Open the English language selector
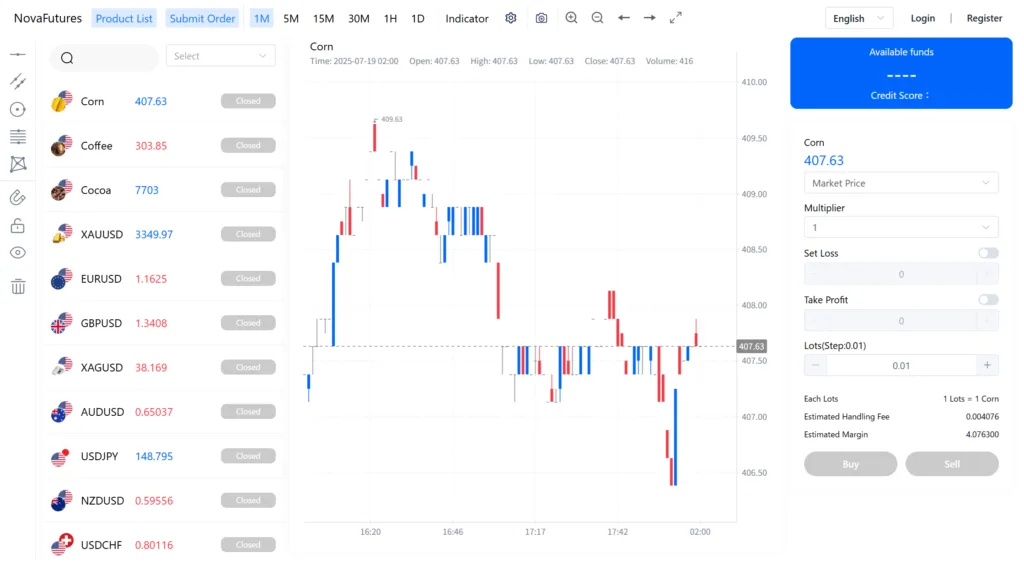This screenshot has width=1024, height=575. [x=859, y=18]
